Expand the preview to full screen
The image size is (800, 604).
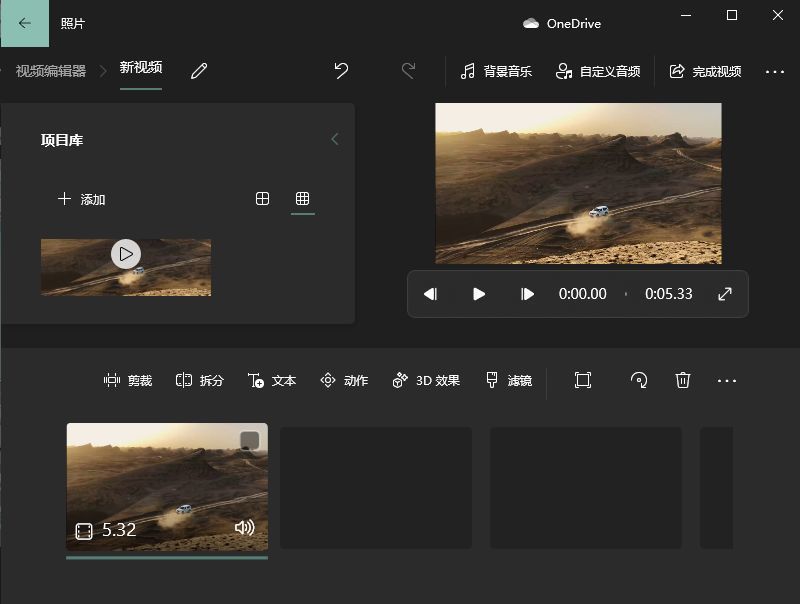725,294
